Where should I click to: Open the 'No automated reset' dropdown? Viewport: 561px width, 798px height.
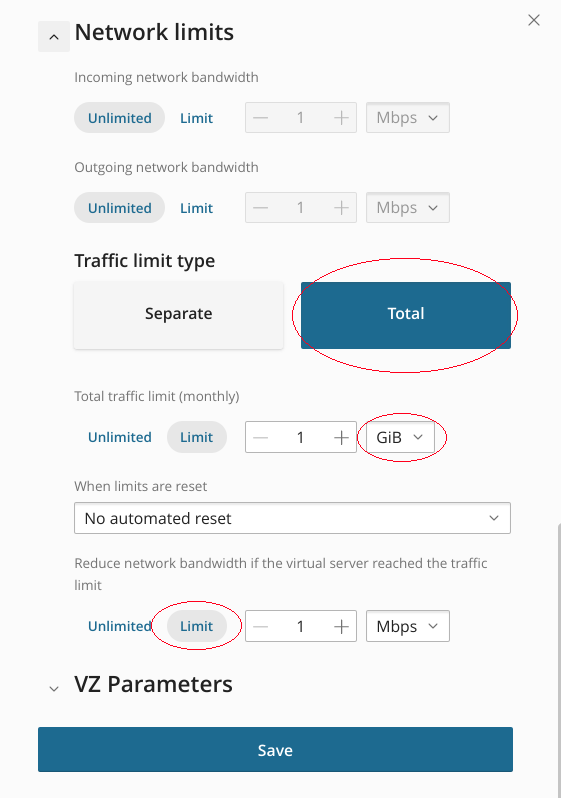click(x=292, y=518)
